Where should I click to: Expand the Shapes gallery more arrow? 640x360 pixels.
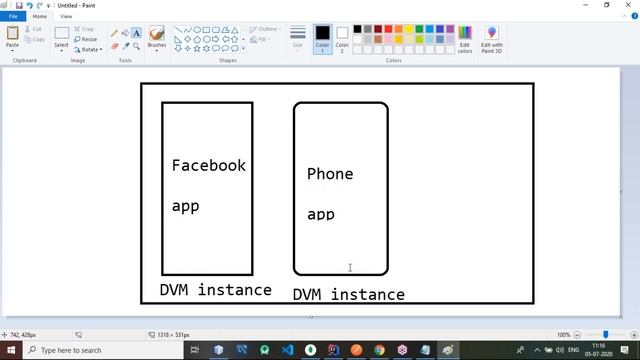point(244,49)
